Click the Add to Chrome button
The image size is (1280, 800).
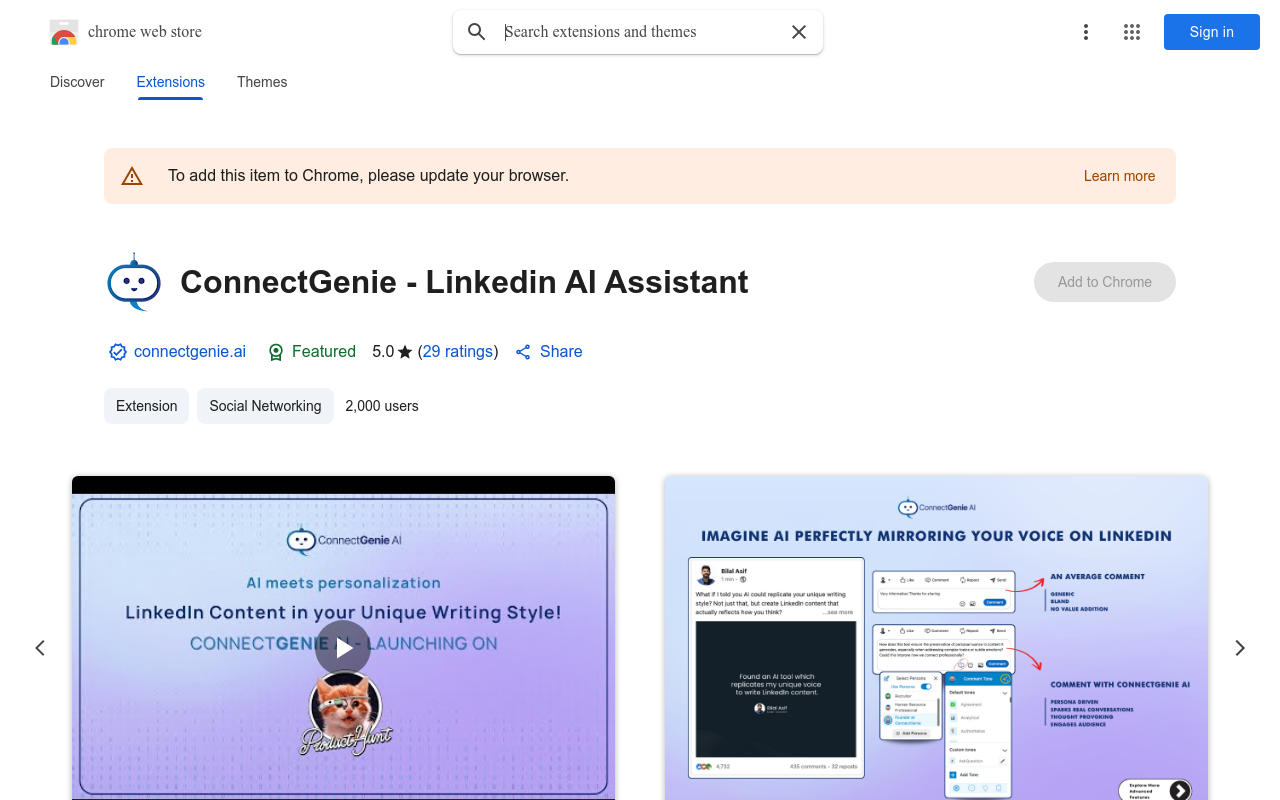pyautogui.click(x=1105, y=282)
